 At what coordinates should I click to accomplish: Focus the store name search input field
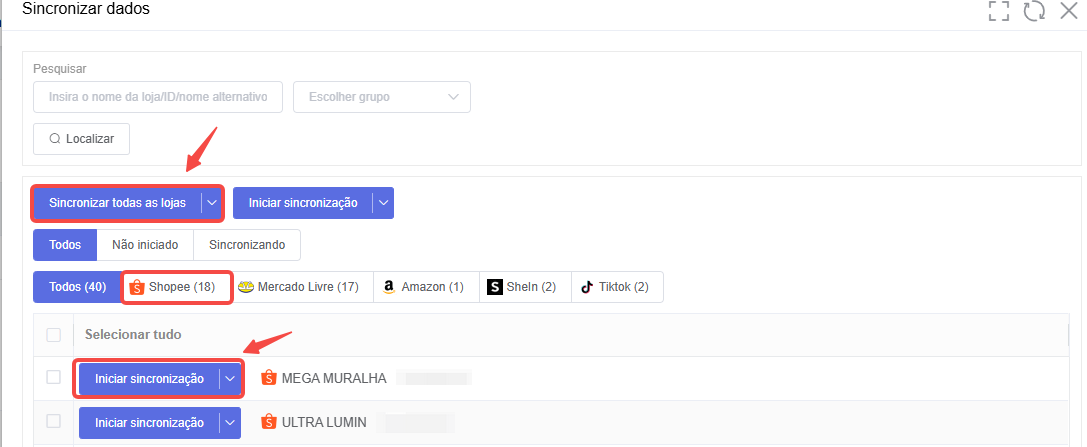coord(158,97)
